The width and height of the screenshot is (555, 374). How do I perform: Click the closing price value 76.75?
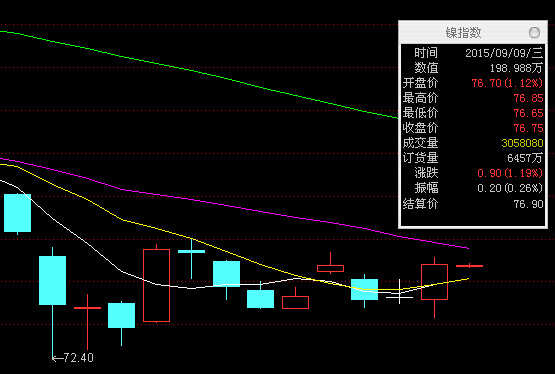click(x=528, y=128)
